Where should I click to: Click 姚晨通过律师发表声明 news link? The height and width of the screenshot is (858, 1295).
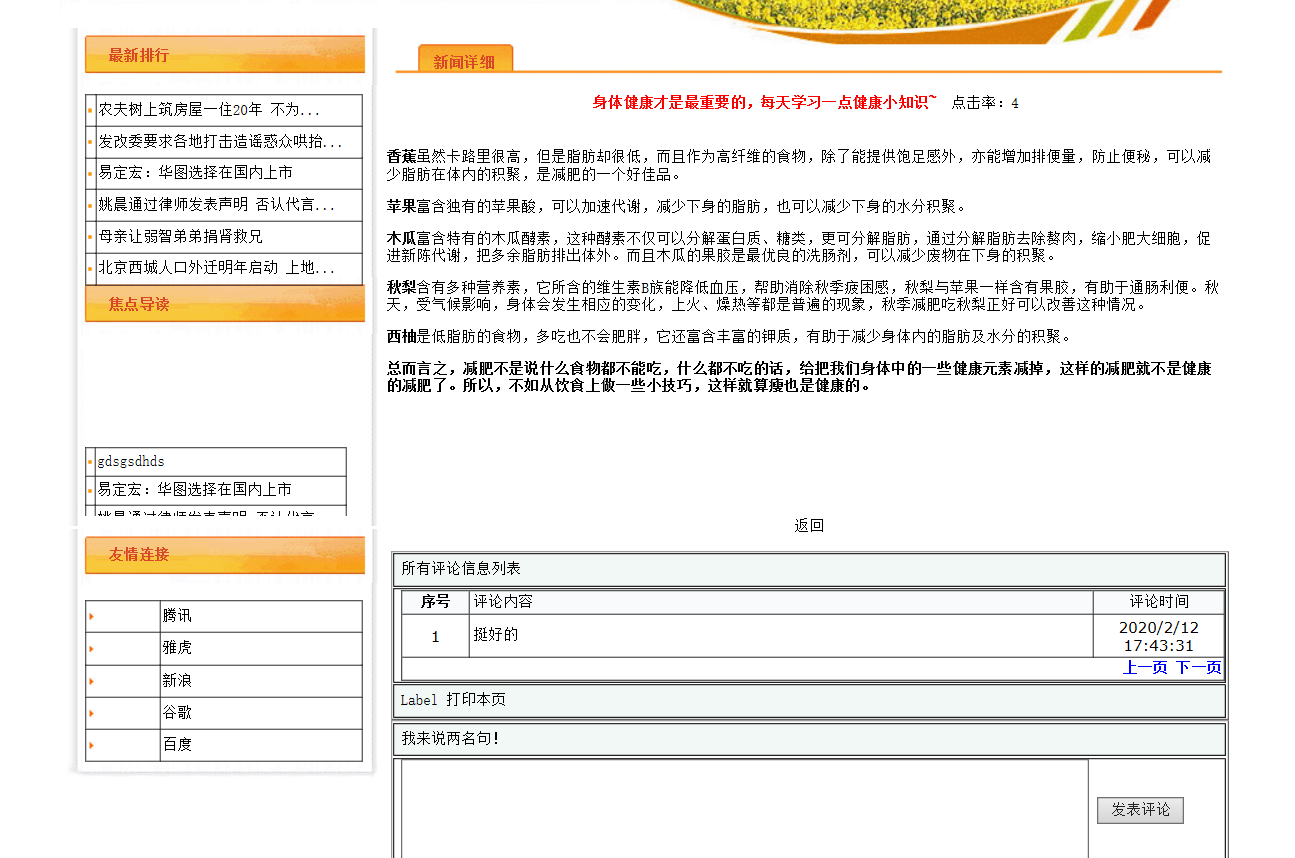[216, 205]
